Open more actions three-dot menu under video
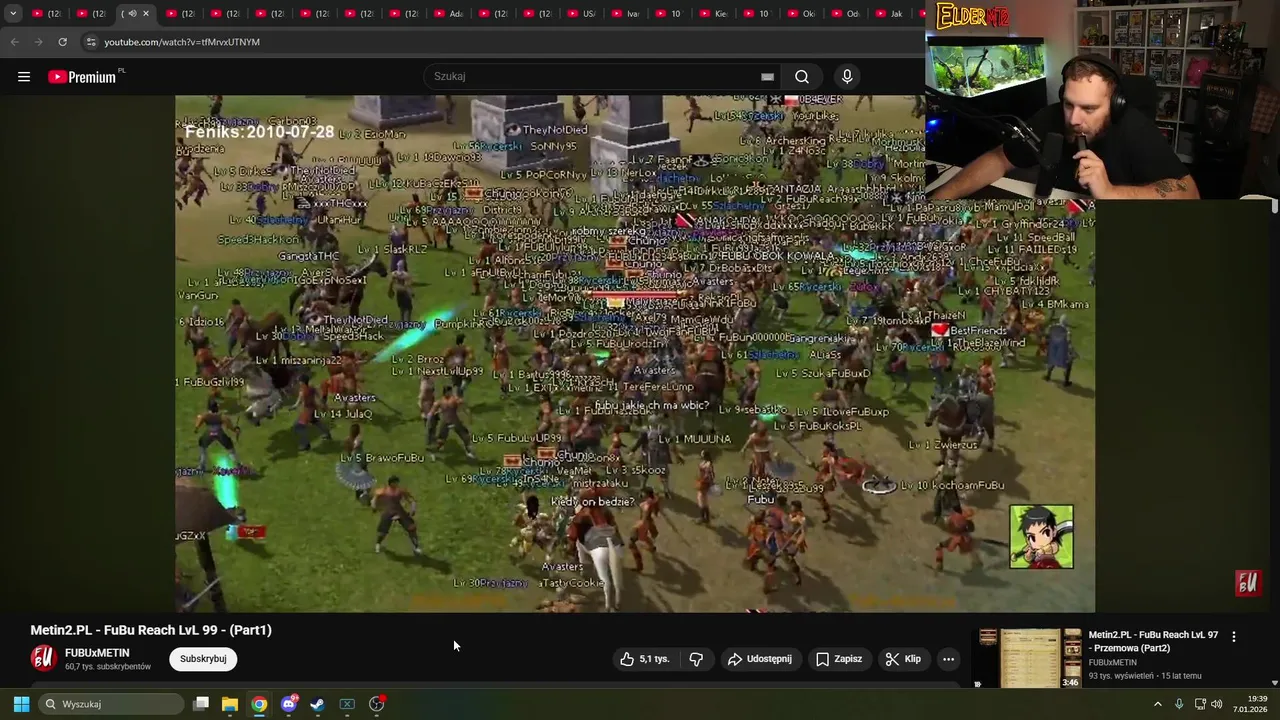The height and width of the screenshot is (720, 1280). click(948, 659)
